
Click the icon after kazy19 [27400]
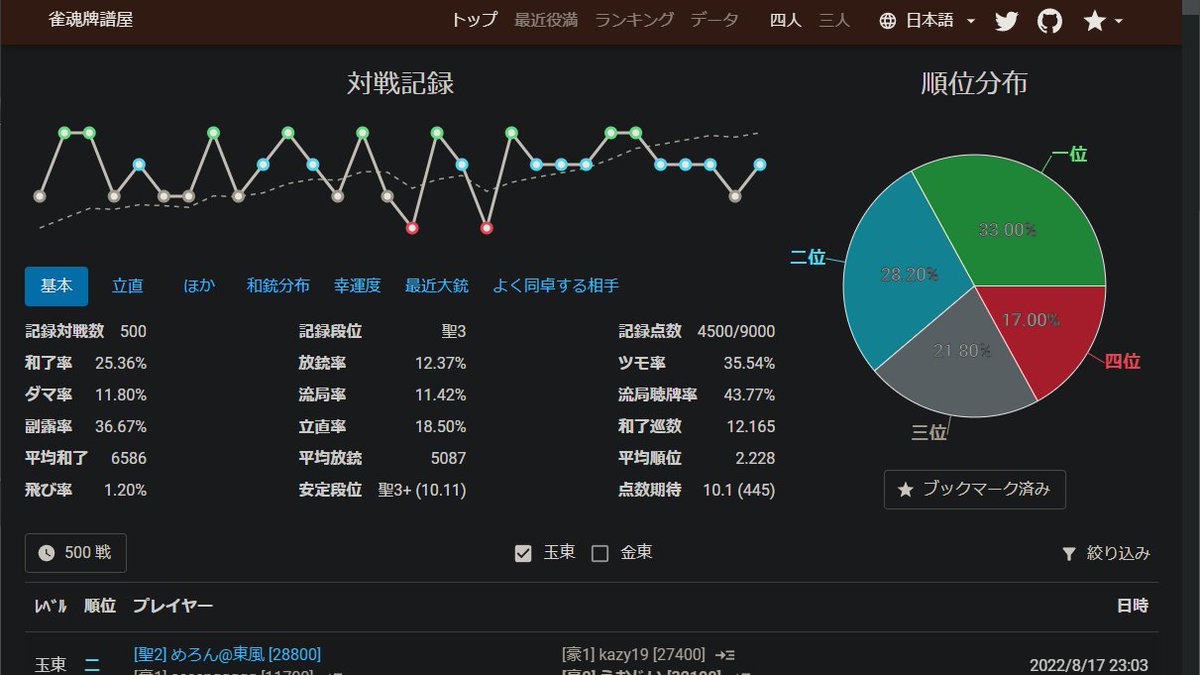point(726,654)
